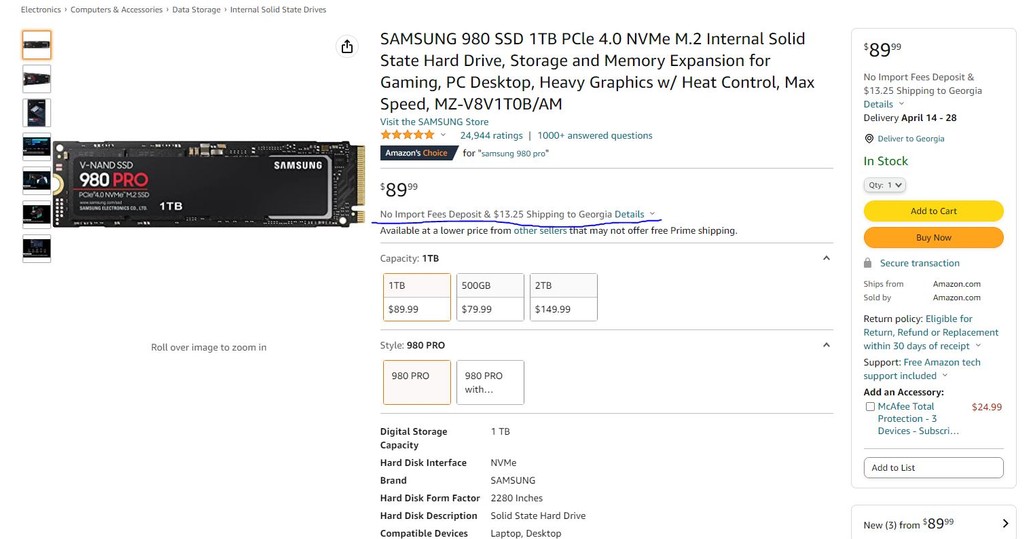The image size is (1024, 539).
Task: Open the chevron arrow beside New (3) from $89.99
Action: coord(1005,523)
